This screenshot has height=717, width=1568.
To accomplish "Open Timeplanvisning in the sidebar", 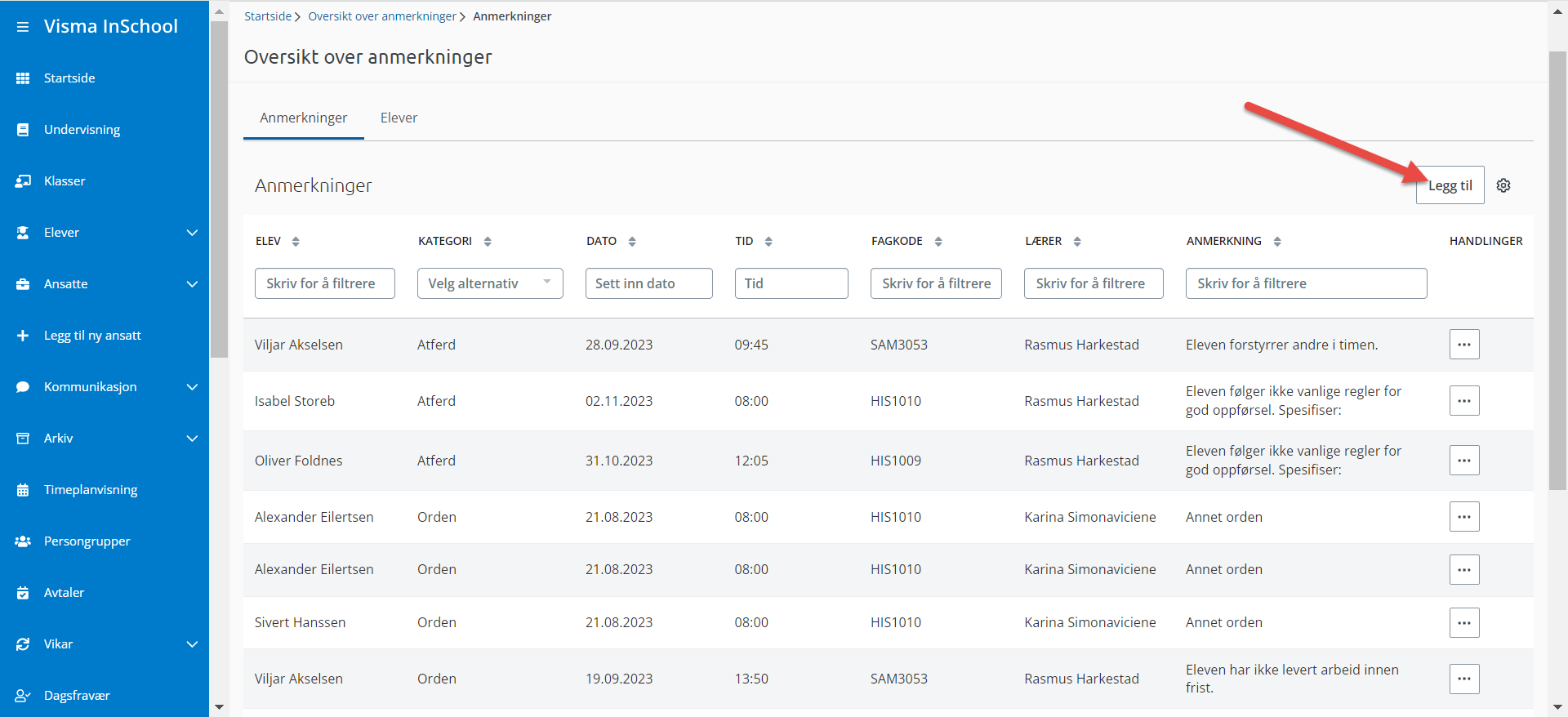I will [x=91, y=490].
